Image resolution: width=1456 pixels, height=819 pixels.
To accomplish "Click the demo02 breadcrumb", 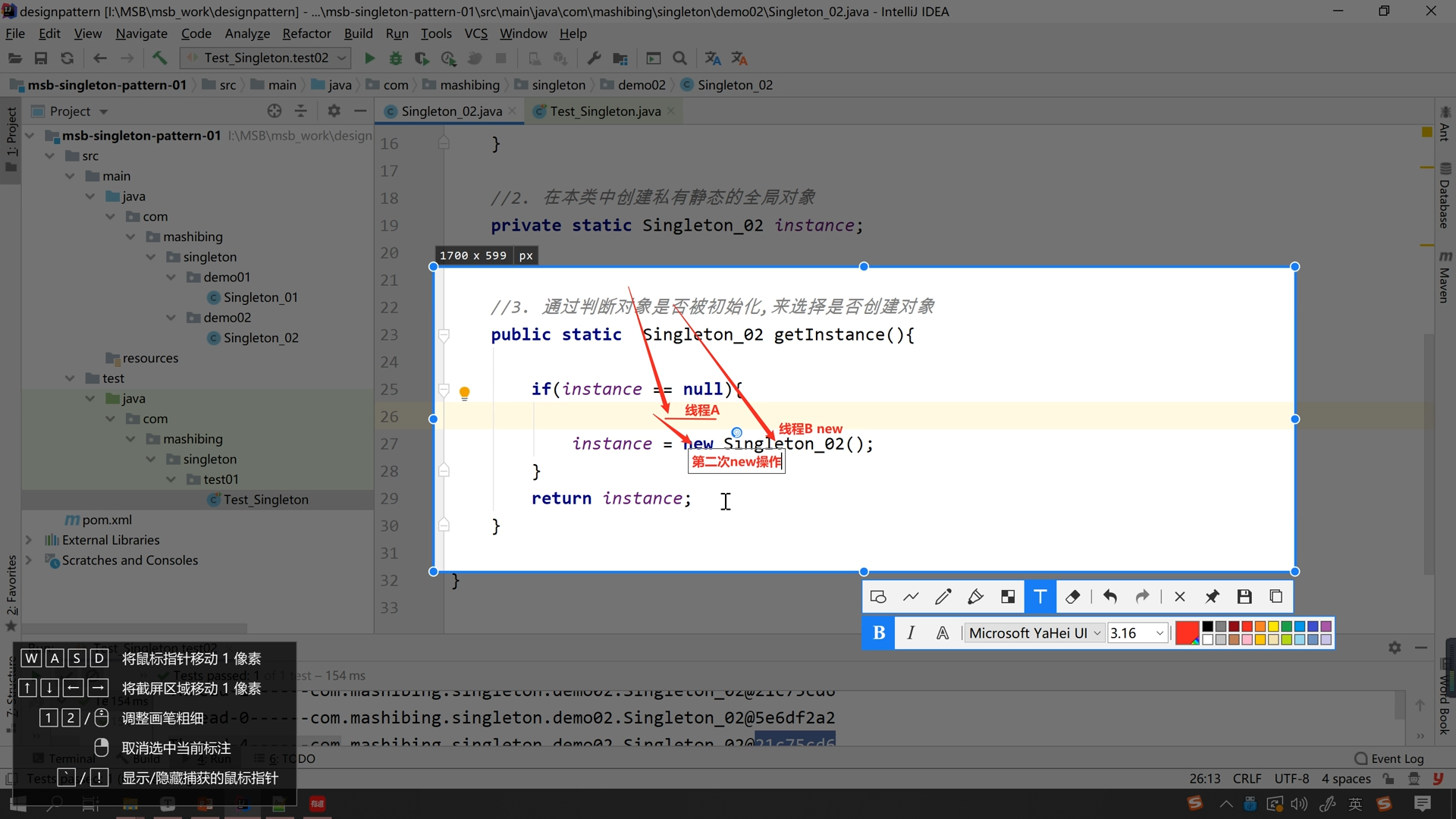I will pyautogui.click(x=633, y=85).
